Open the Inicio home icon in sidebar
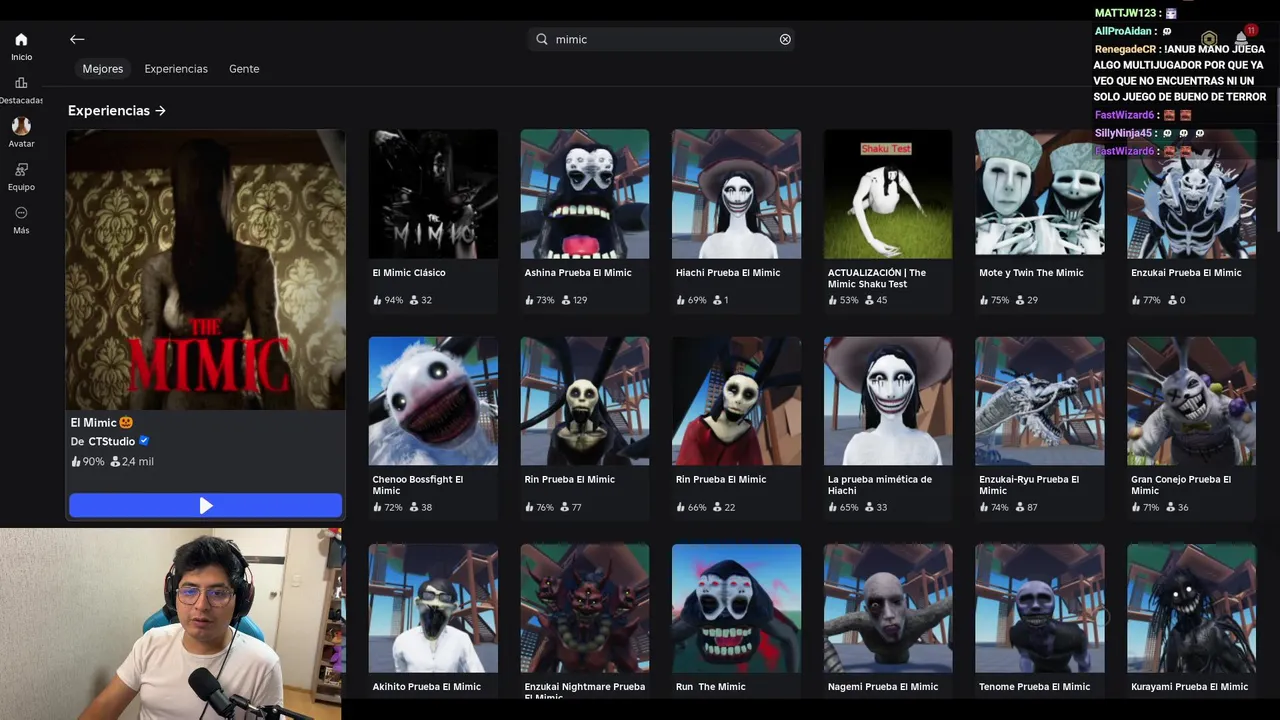This screenshot has height=720, width=1280. point(21,40)
